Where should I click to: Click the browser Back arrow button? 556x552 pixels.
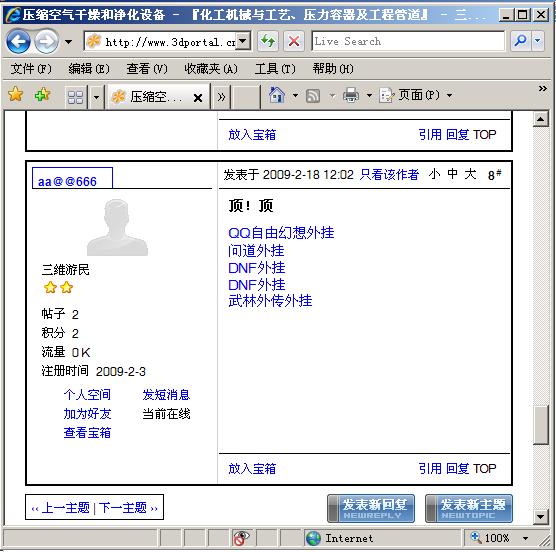coord(18,41)
